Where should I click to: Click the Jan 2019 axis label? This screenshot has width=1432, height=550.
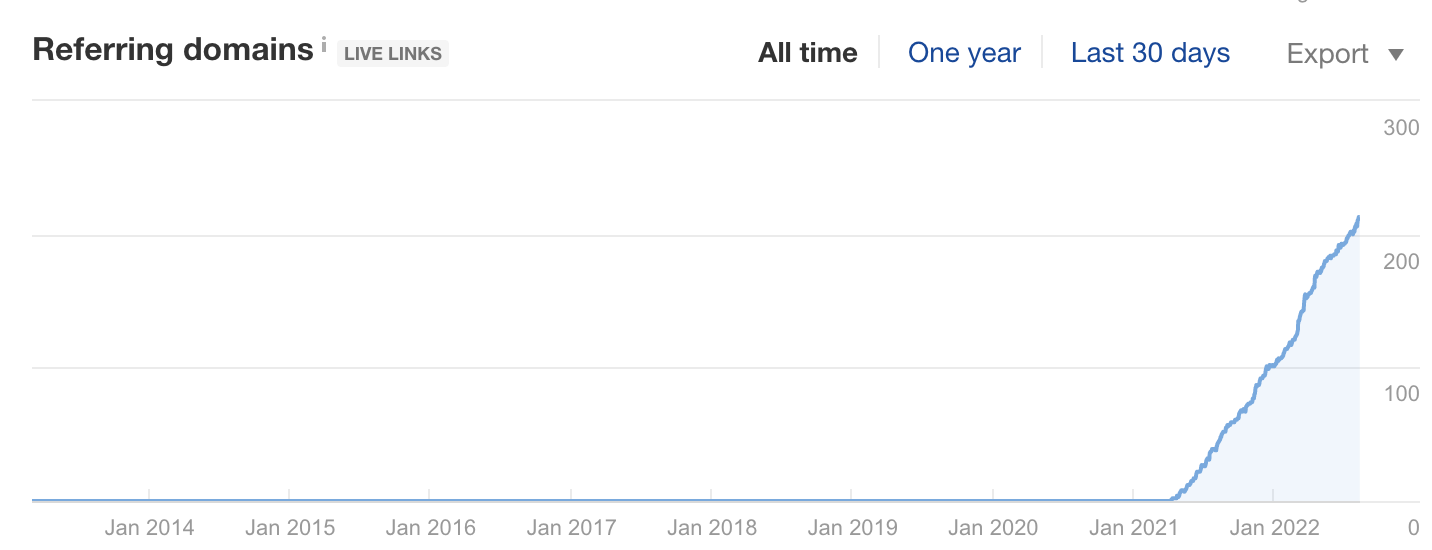(852, 527)
